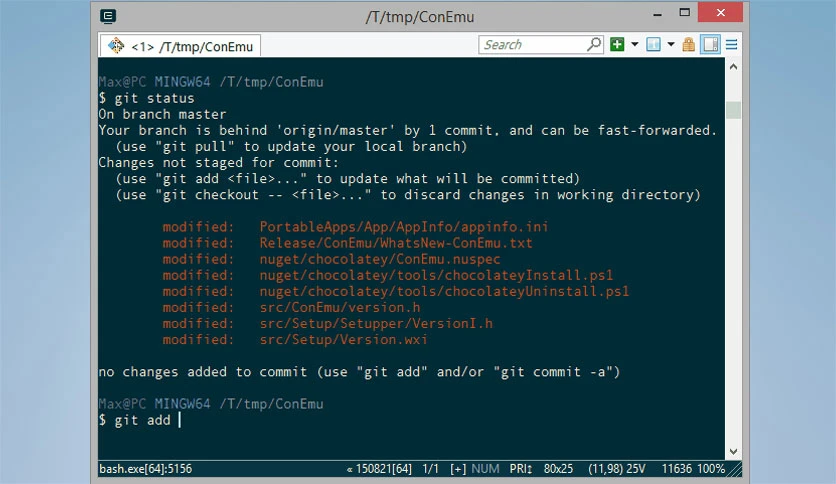Minimize the ConEmu window
Viewport: 836px width, 484px height.
coord(657,13)
